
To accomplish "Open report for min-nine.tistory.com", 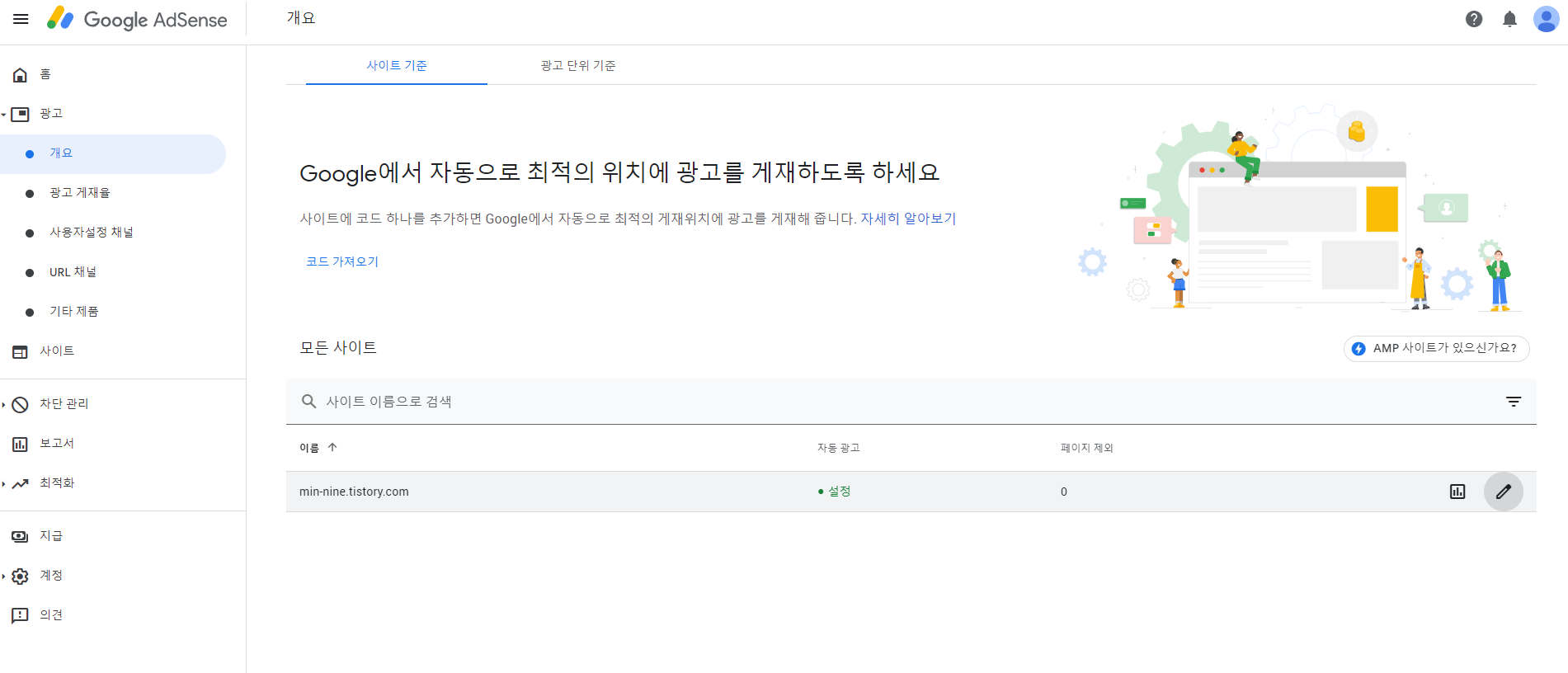I will click(1457, 492).
